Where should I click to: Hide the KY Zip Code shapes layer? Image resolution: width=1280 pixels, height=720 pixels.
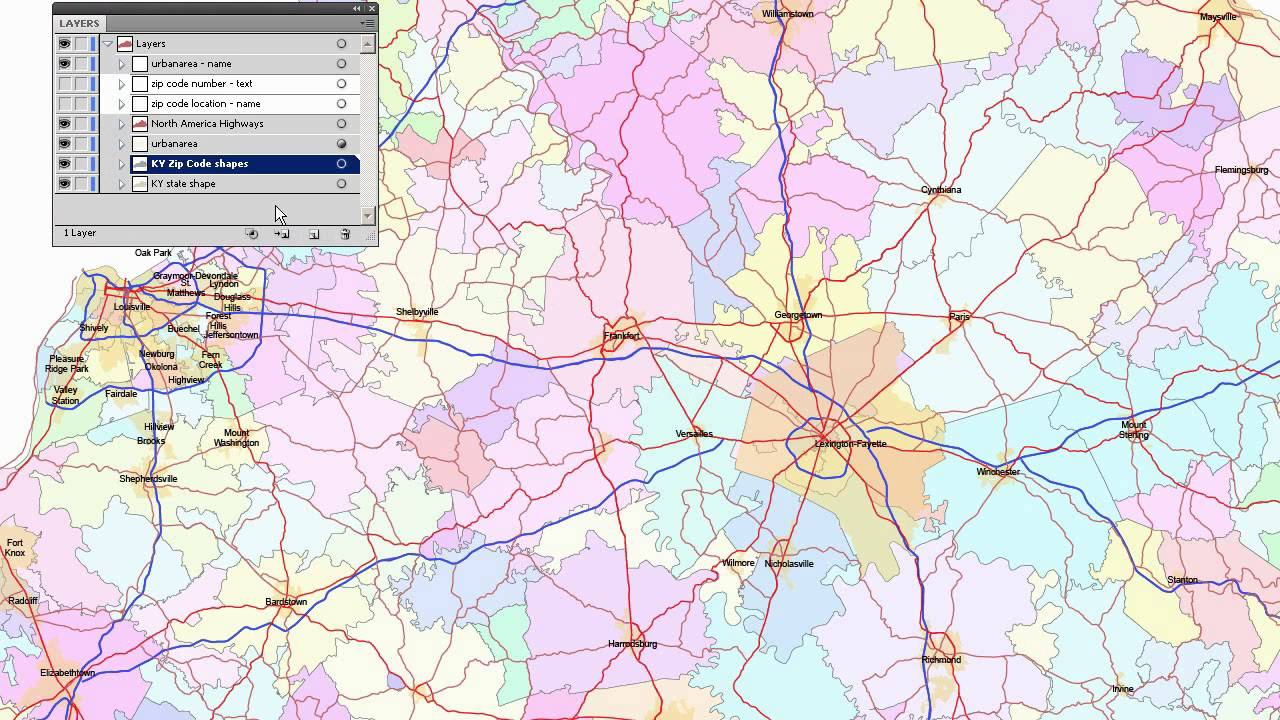(x=64, y=164)
